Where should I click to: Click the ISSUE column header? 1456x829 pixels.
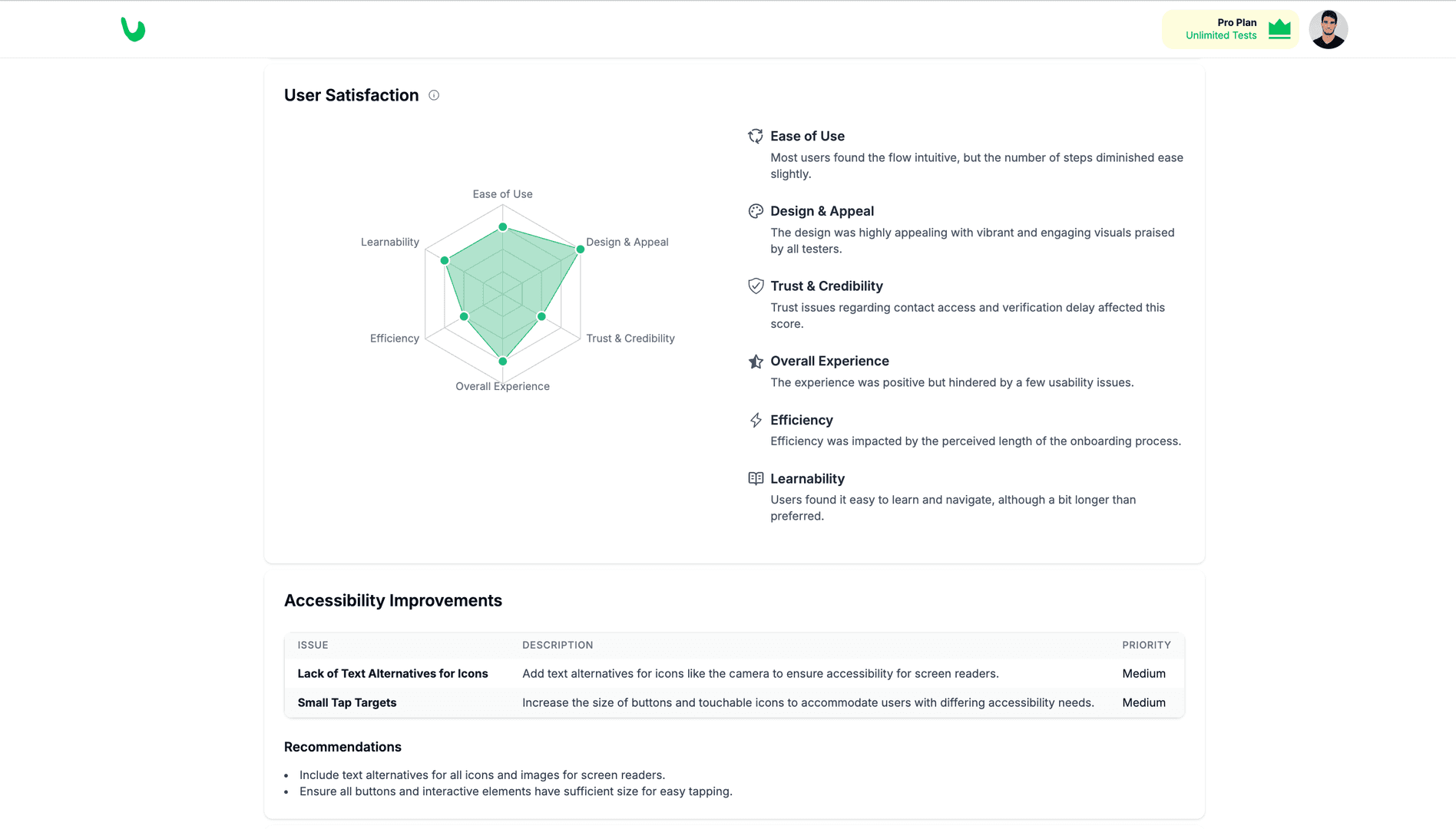[x=313, y=645]
